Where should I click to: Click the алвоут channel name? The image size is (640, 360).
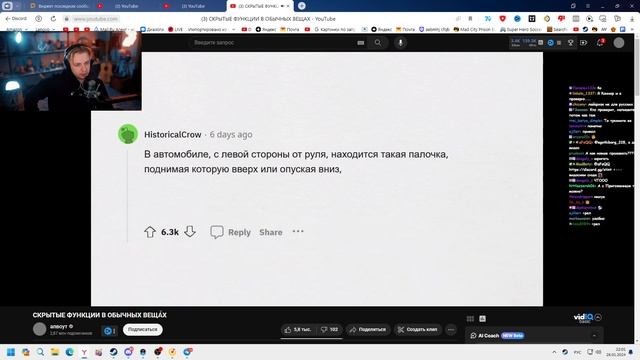pyautogui.click(x=59, y=327)
